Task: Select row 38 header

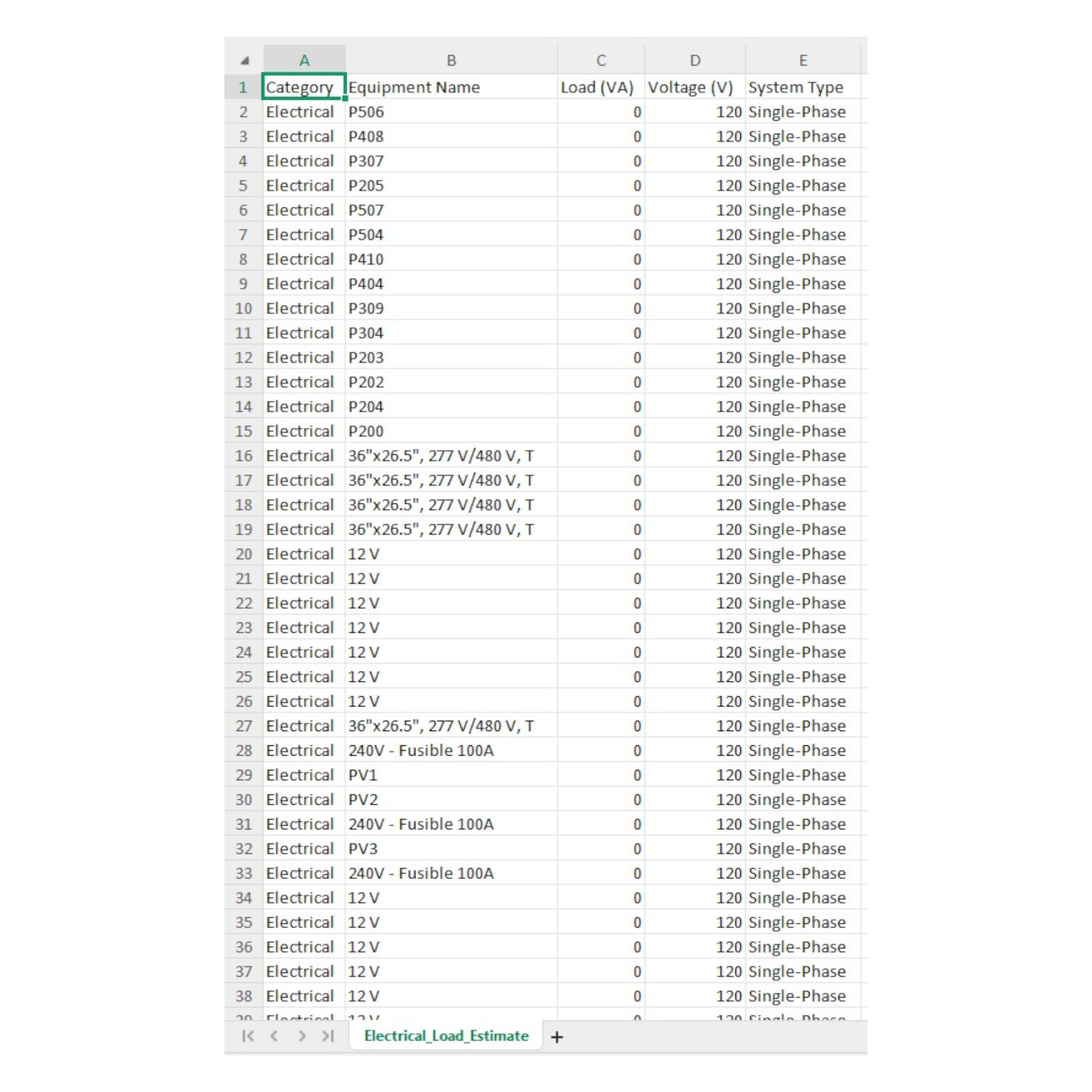Action: coord(243,996)
